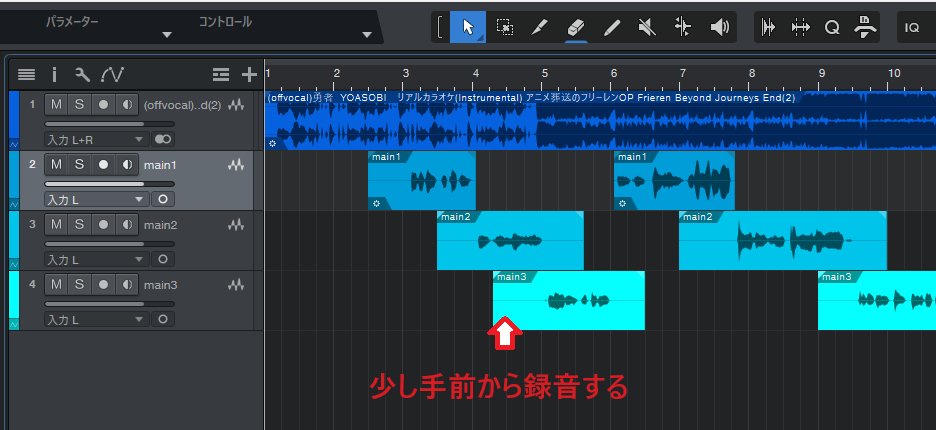Screen dimensions: 936x430
Task: Click the wrench track options icon
Action: point(82,75)
